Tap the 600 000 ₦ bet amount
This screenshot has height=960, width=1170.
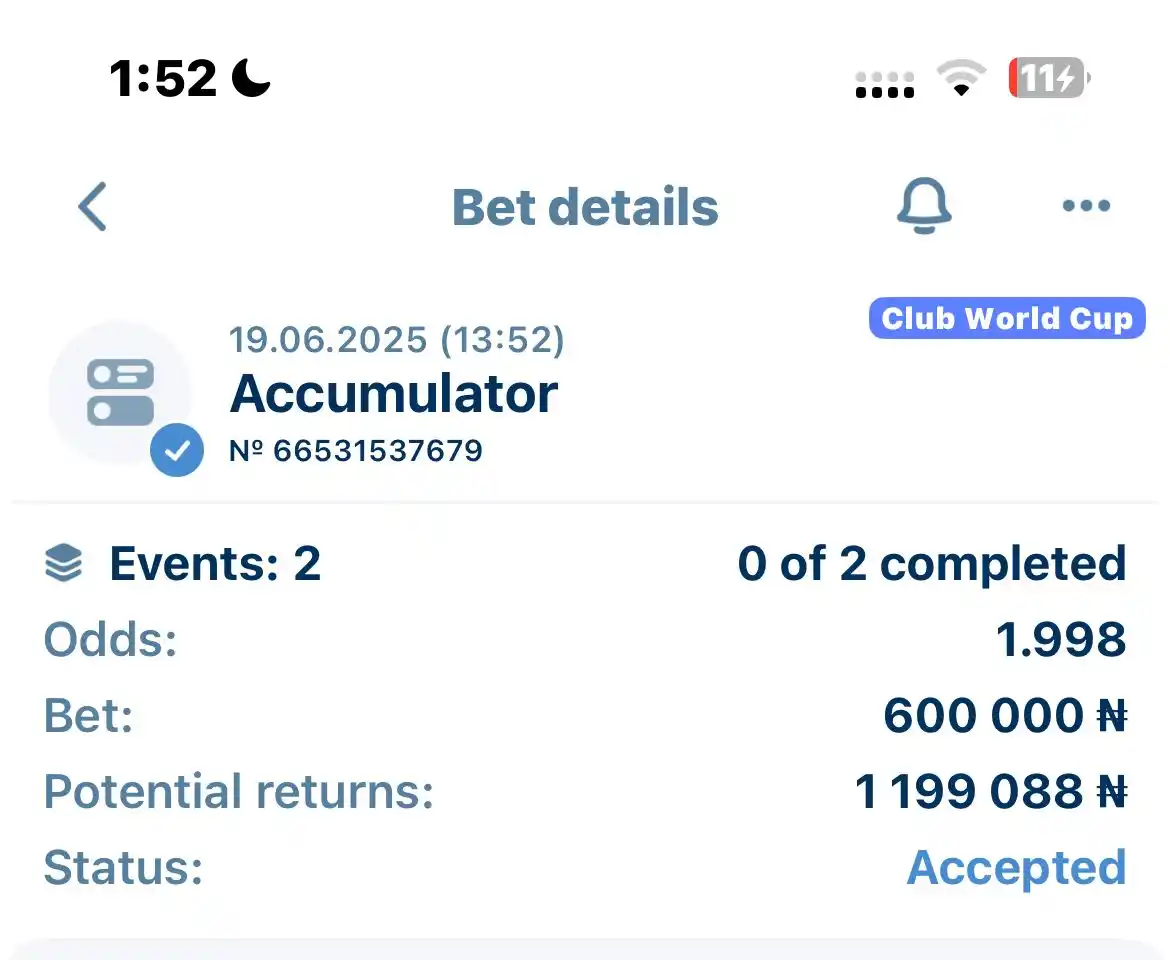coord(1005,715)
